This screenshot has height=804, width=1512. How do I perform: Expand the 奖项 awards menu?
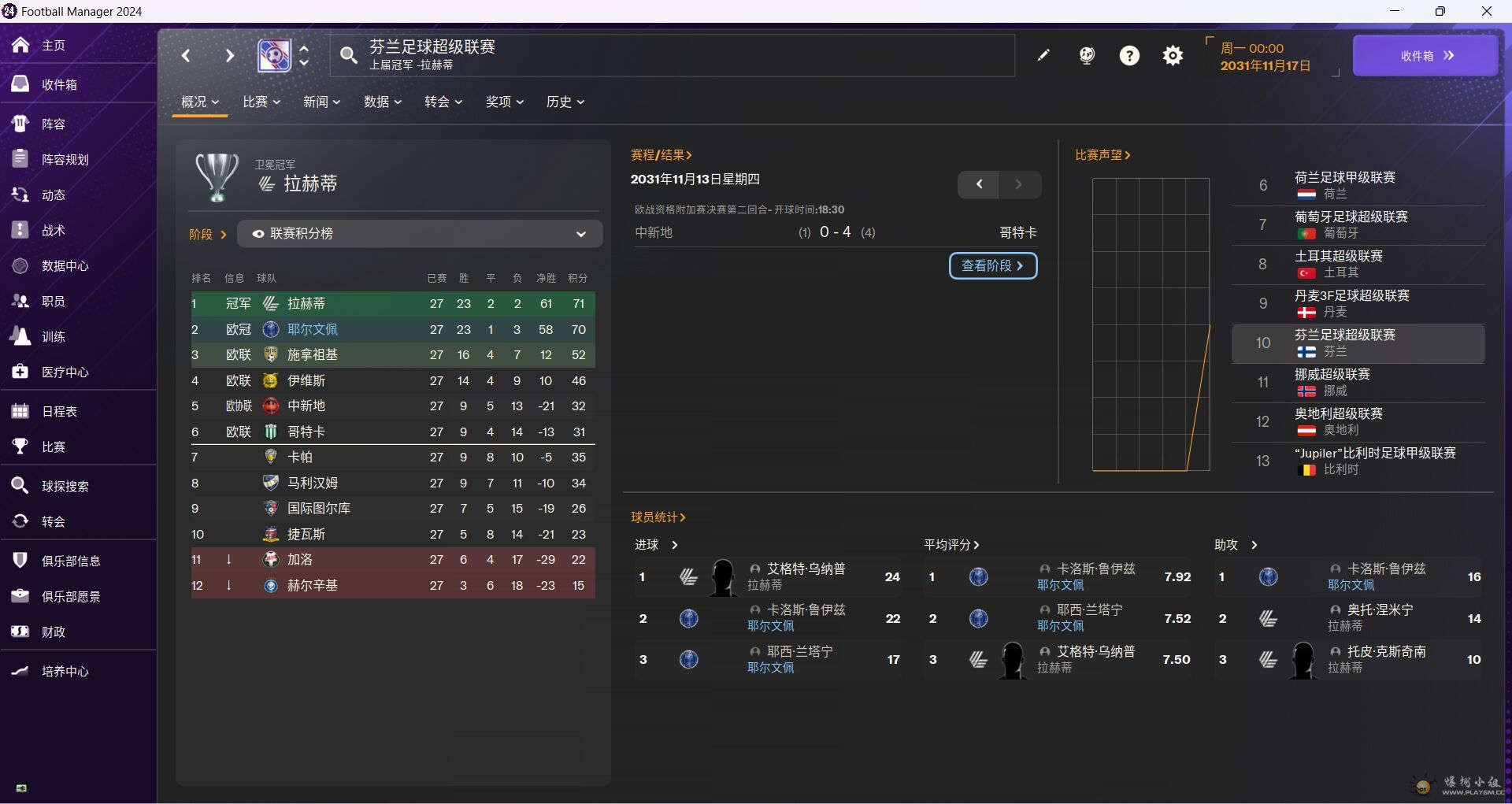point(505,102)
